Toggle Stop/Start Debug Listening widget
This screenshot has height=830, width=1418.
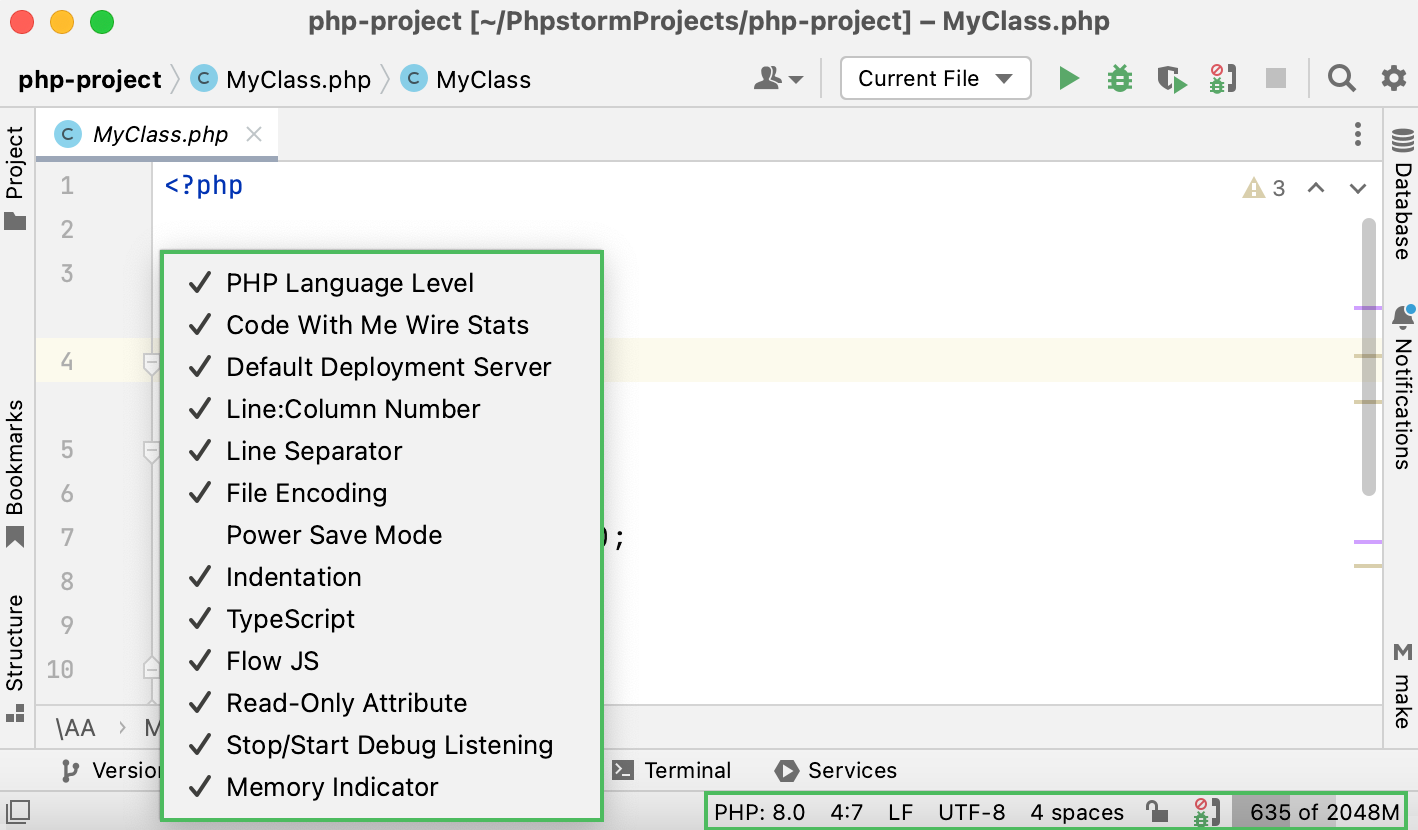point(381,745)
